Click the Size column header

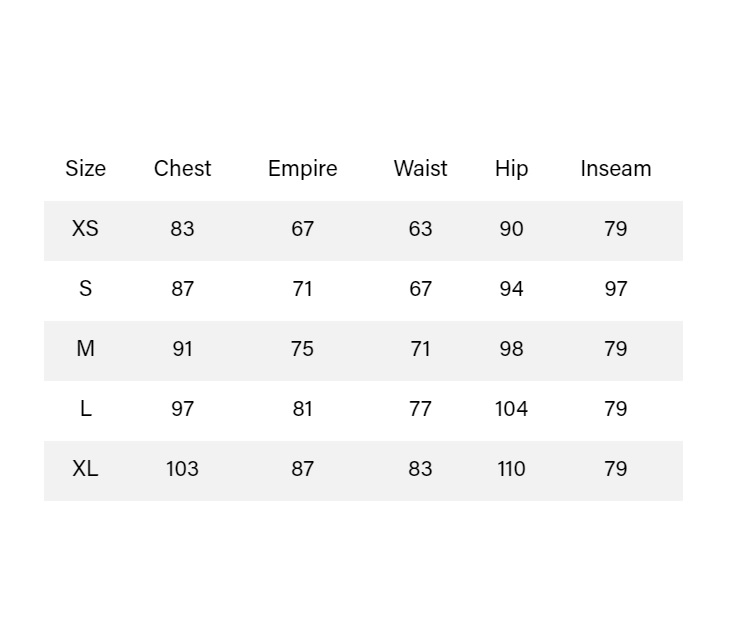85,169
